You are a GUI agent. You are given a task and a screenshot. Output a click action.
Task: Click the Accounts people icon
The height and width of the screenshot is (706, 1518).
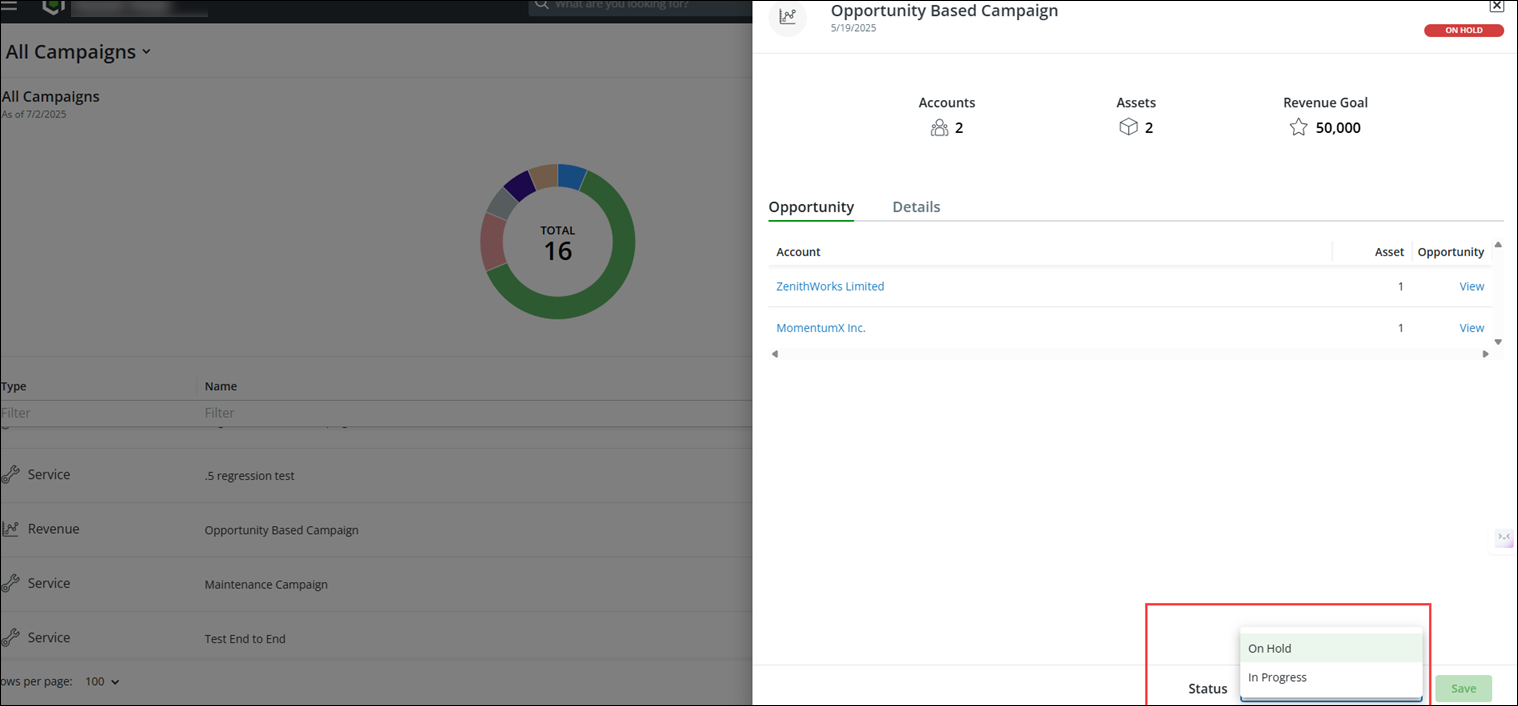pos(939,128)
